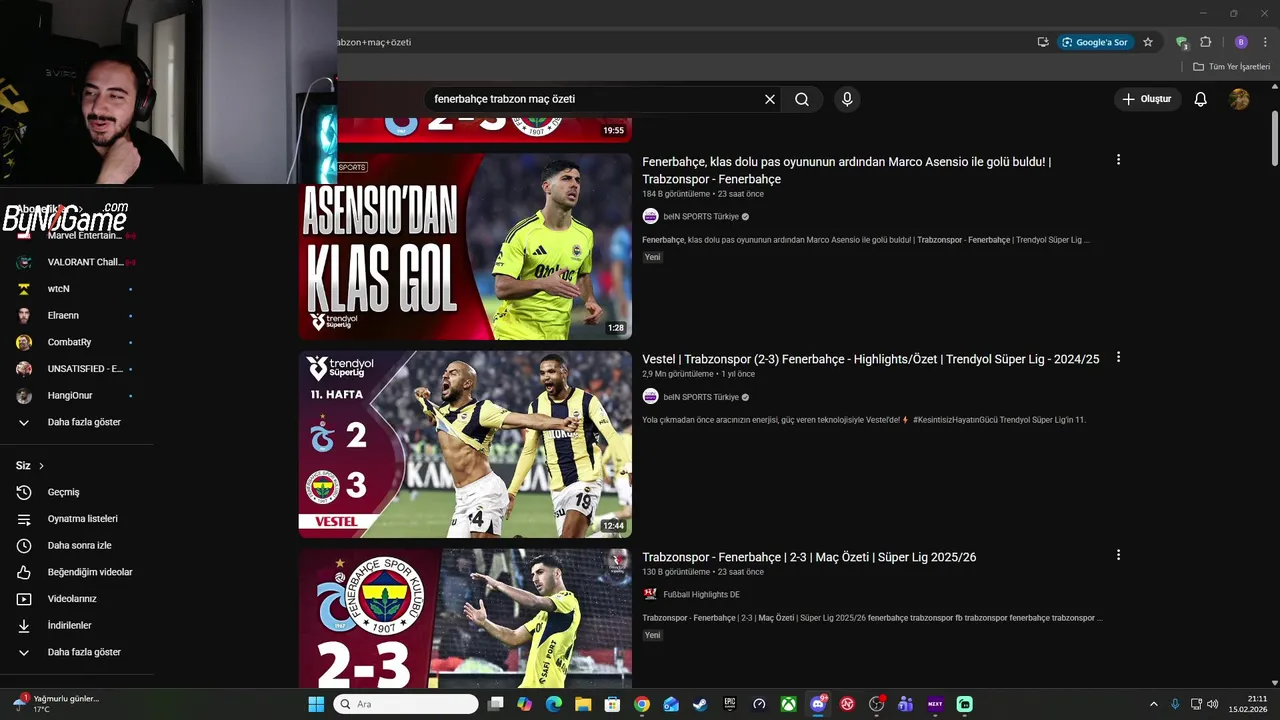Open the Vestel | Trabzonspor (2-3) Fenerbahçe title

pos(870,359)
